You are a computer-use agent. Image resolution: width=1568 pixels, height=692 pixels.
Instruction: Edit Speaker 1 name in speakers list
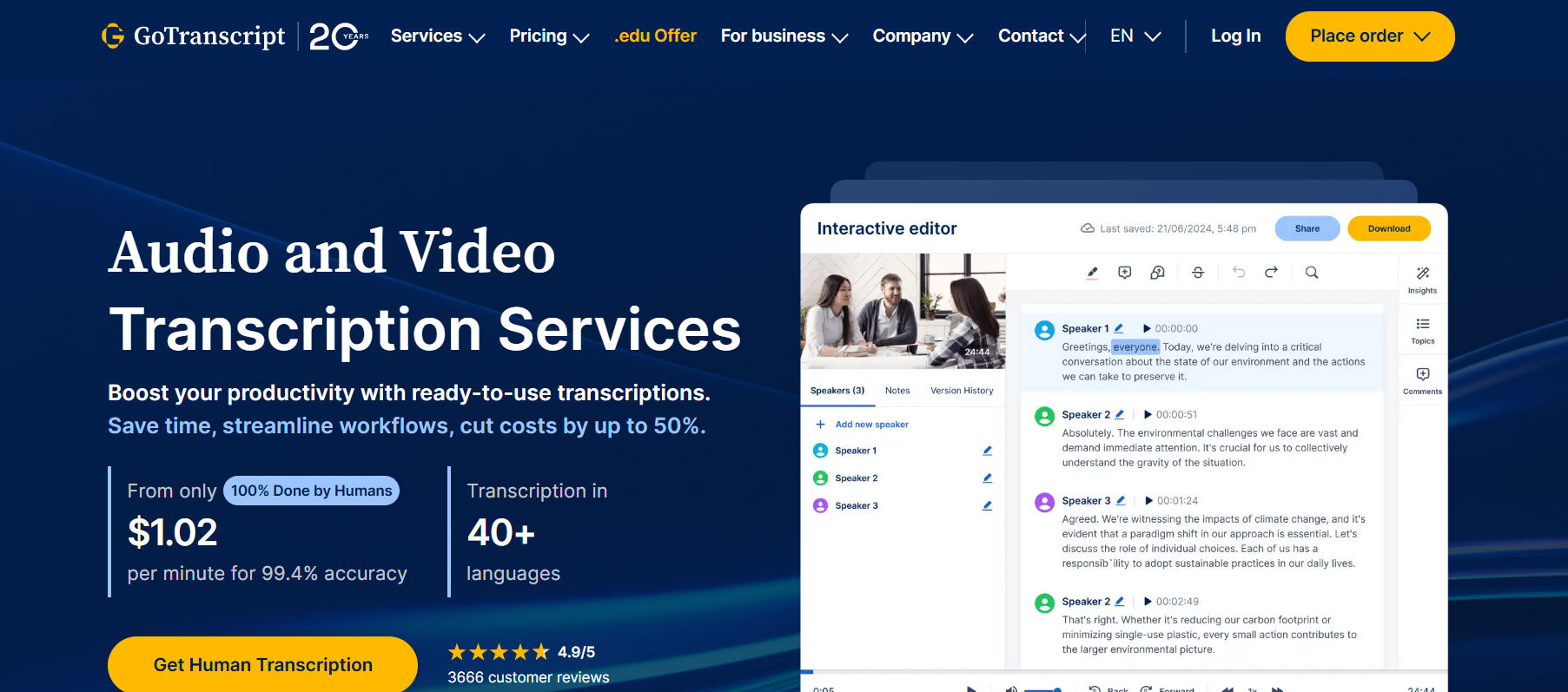point(987,451)
